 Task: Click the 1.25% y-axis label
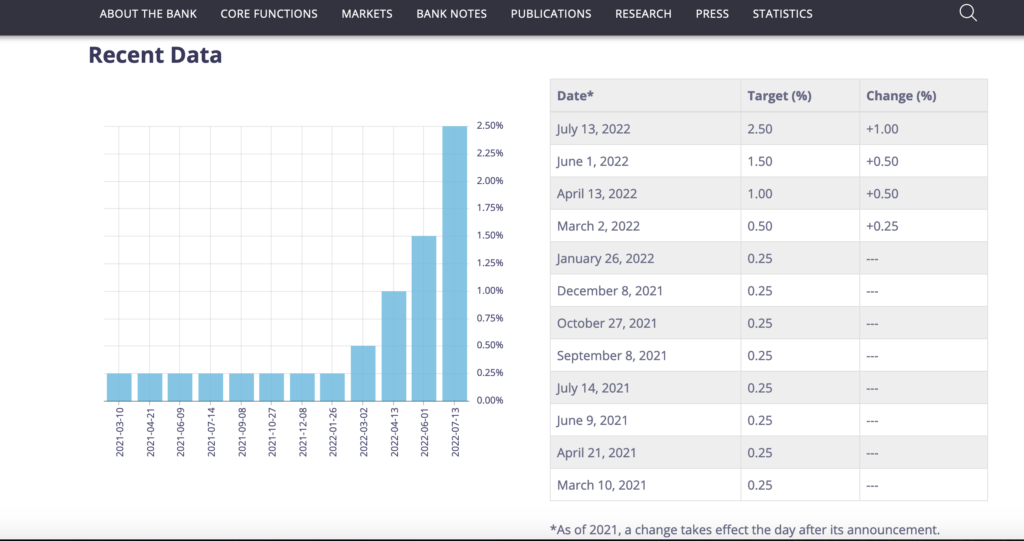pyautogui.click(x=490, y=263)
